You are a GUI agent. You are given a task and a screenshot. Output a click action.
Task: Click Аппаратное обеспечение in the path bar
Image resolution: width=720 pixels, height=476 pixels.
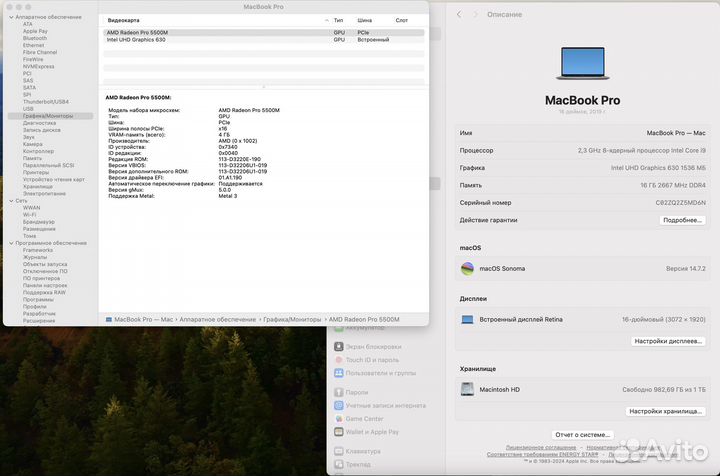point(218,319)
